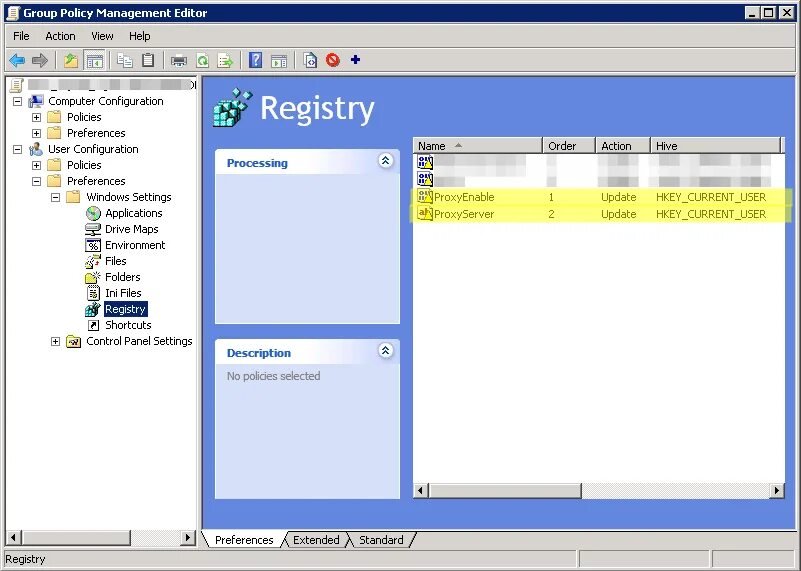Click the tree pane's horizontal scrollbar thumb
The height and width of the screenshot is (571, 801).
pos(76,537)
